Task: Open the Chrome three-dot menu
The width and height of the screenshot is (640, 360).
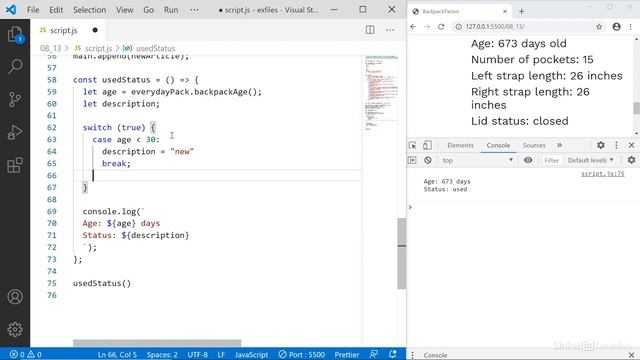Action: [631, 27]
